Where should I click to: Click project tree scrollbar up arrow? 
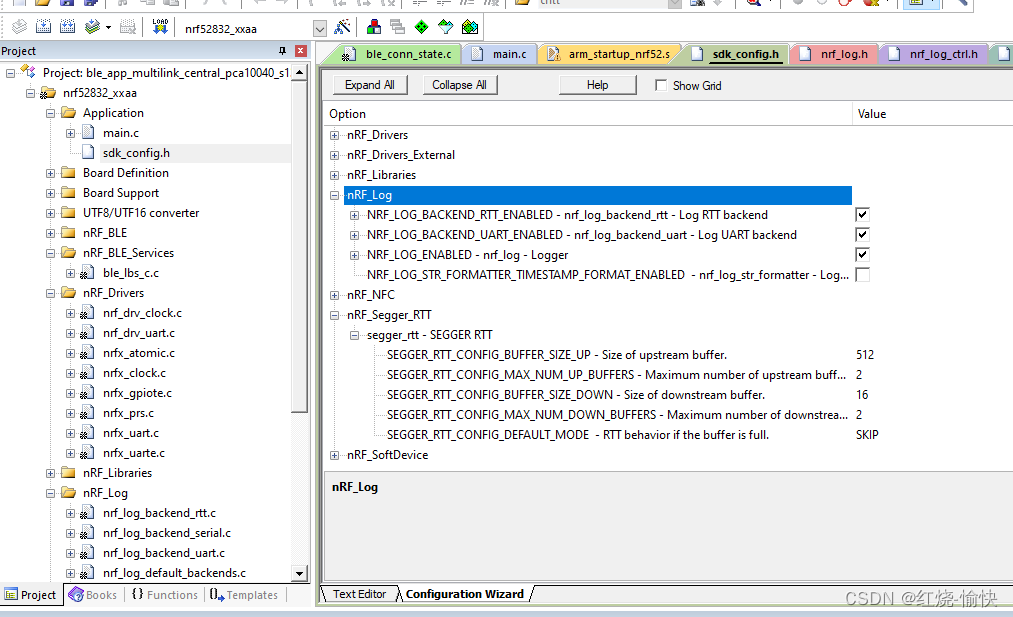point(299,72)
